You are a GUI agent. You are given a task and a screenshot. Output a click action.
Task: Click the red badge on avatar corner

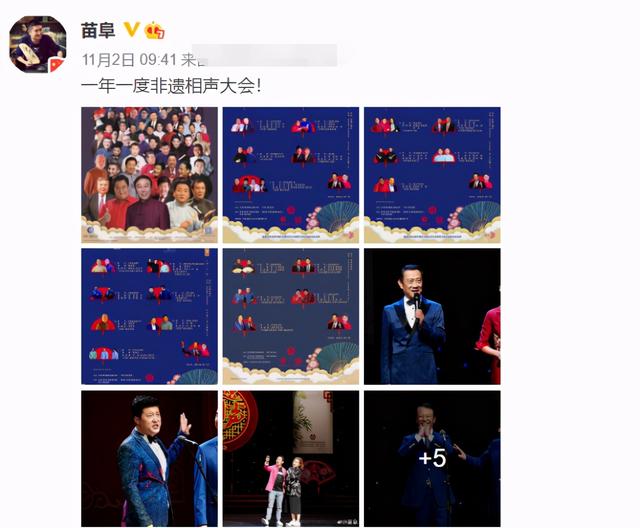(x=57, y=64)
